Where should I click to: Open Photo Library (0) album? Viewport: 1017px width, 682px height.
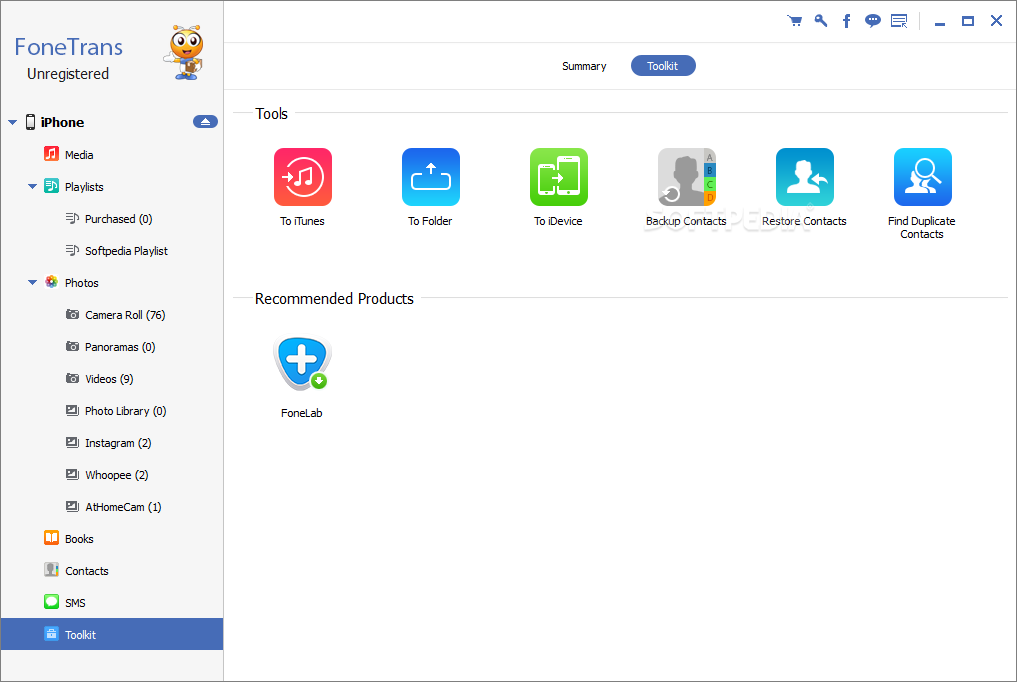coord(112,410)
